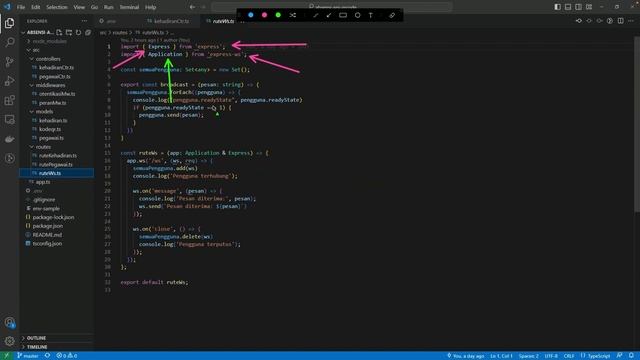Pick the eraser annotation tool

392,16
